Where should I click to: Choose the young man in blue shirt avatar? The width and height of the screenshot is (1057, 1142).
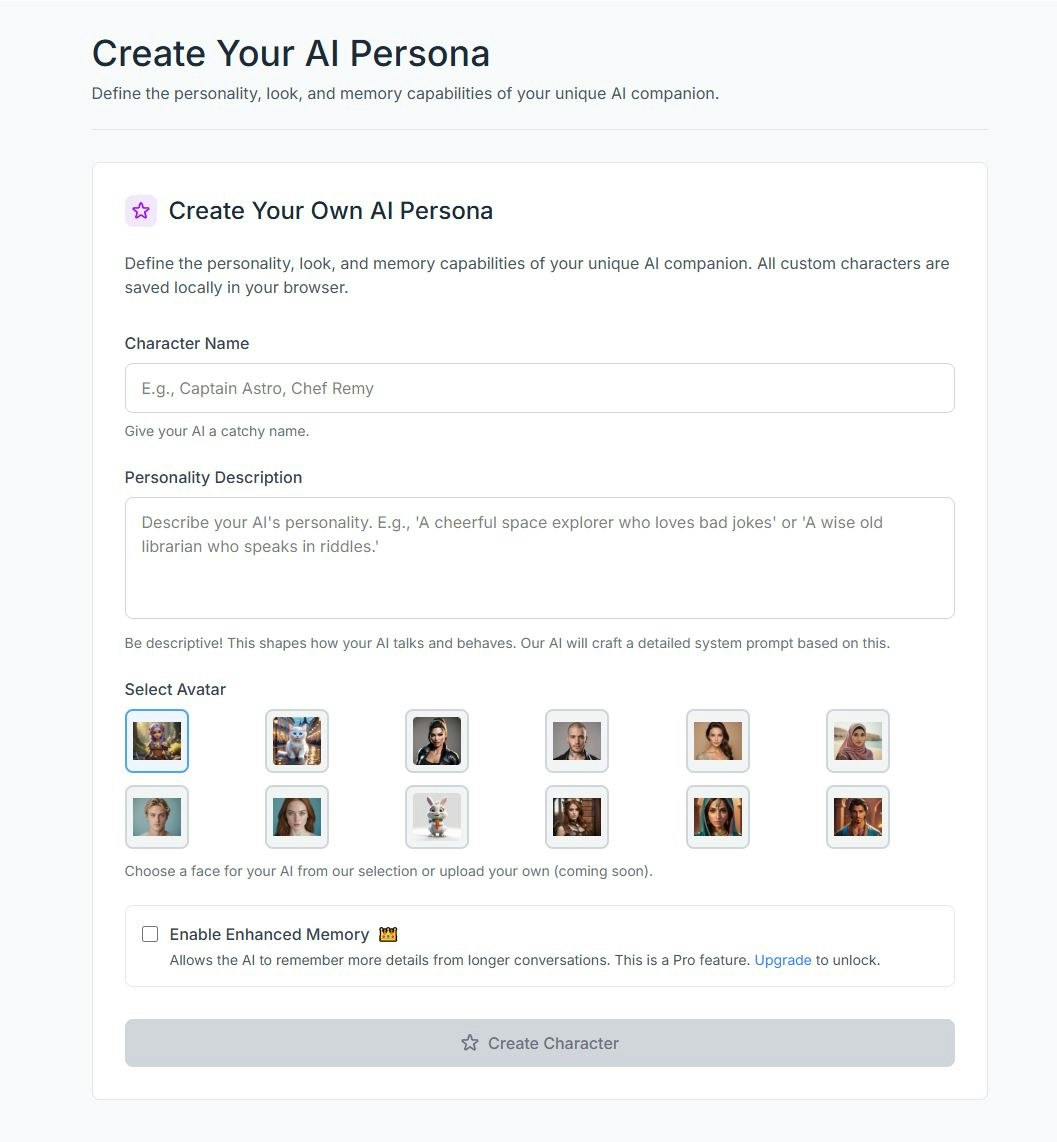point(857,817)
